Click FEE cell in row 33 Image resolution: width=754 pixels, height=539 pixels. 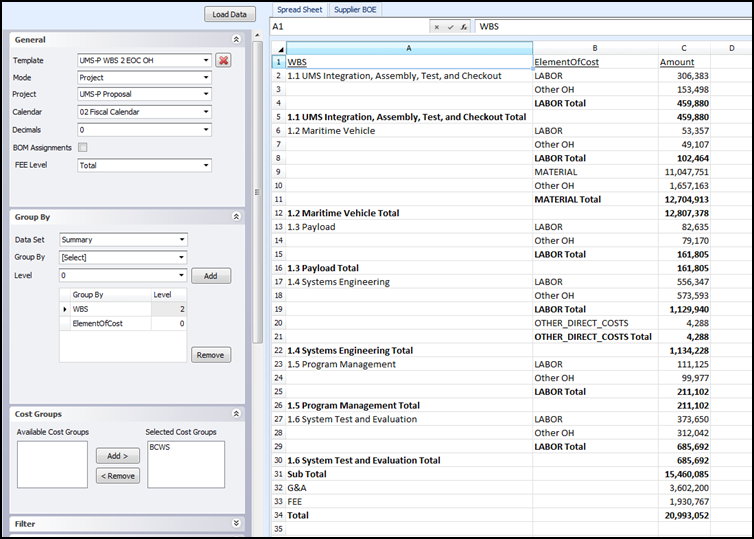409,501
